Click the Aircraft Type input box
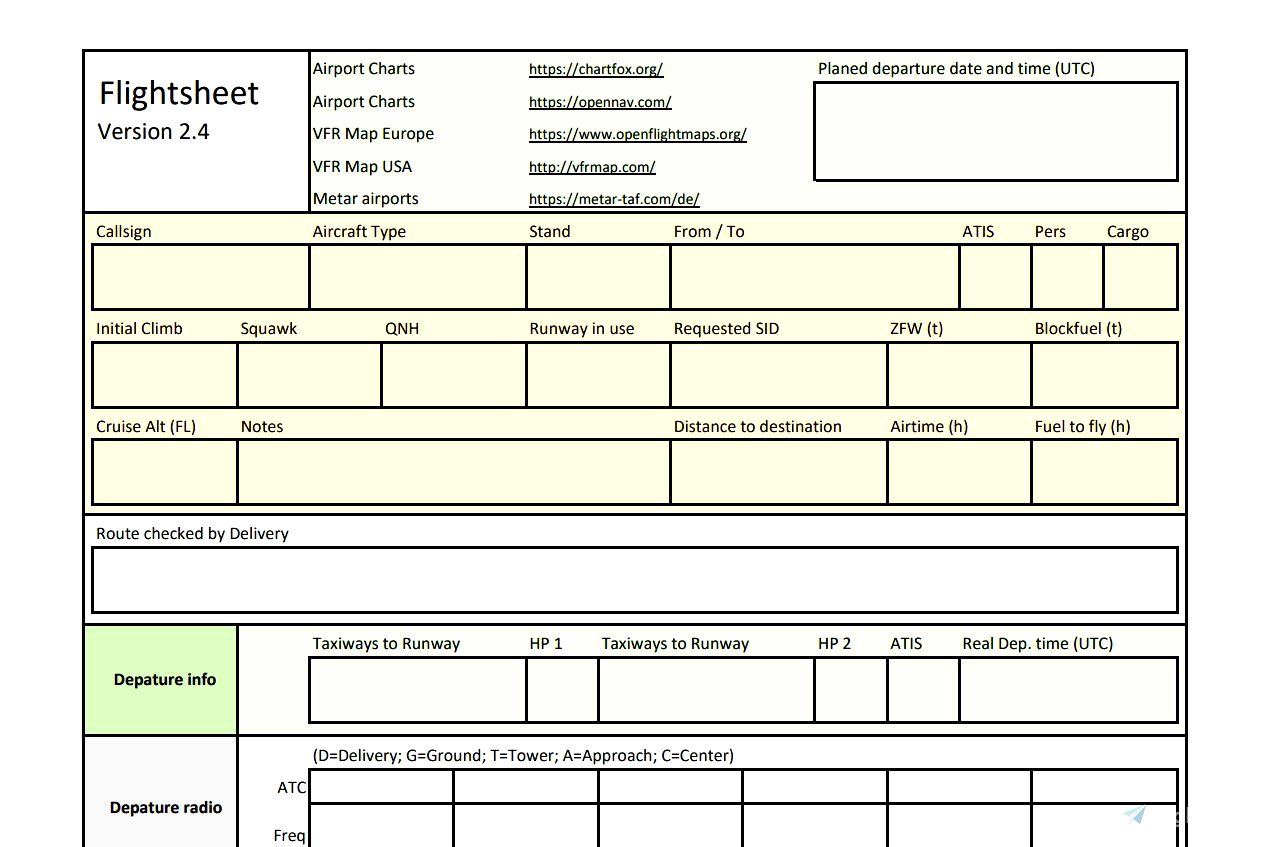This screenshot has width=1283, height=847. point(415,277)
